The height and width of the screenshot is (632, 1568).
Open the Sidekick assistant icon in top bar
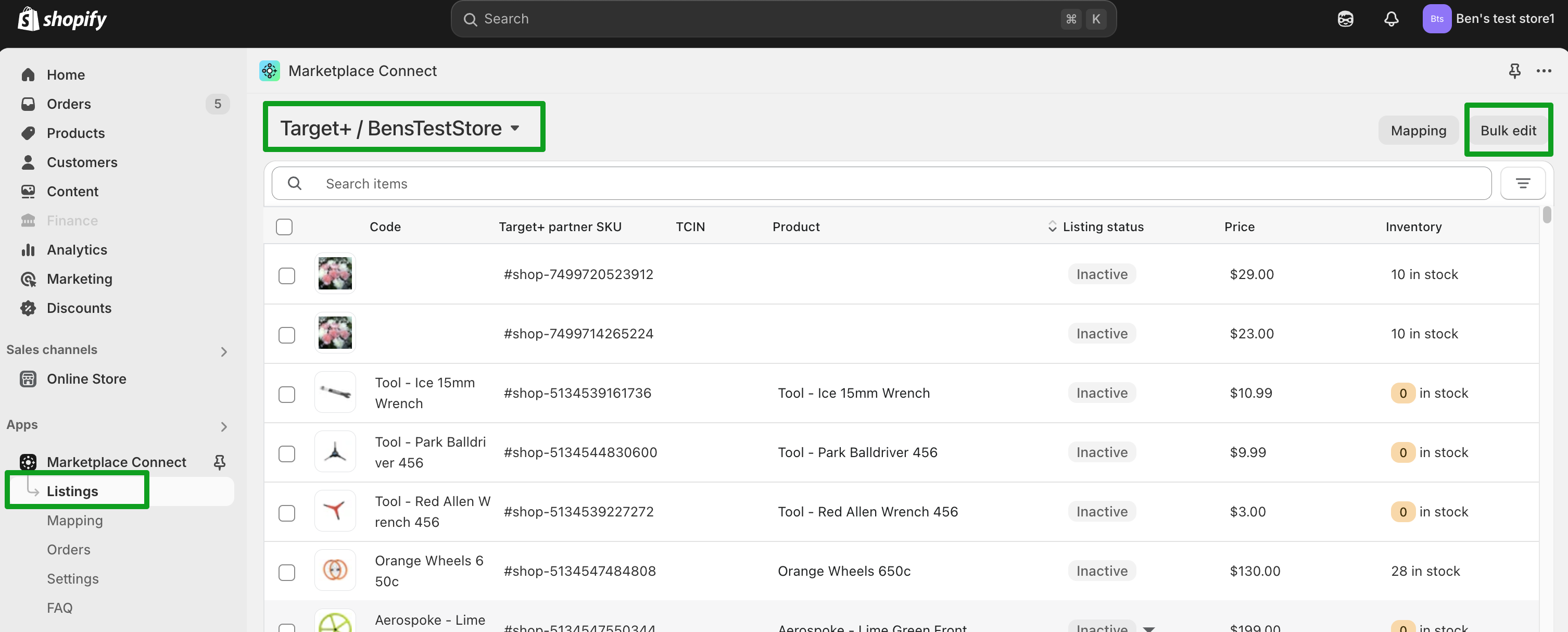coord(1345,19)
